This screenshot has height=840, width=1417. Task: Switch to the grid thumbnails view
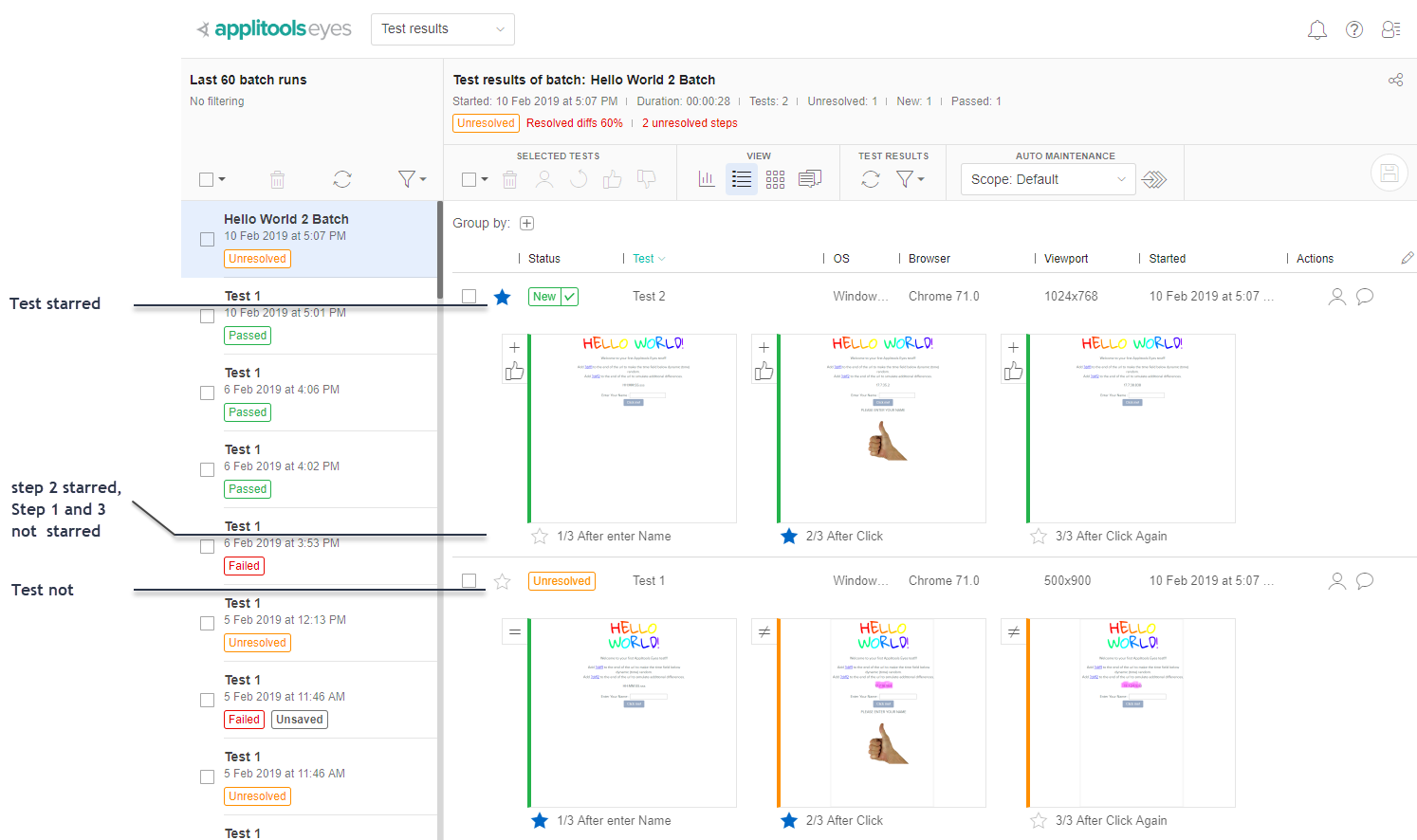tap(775, 179)
